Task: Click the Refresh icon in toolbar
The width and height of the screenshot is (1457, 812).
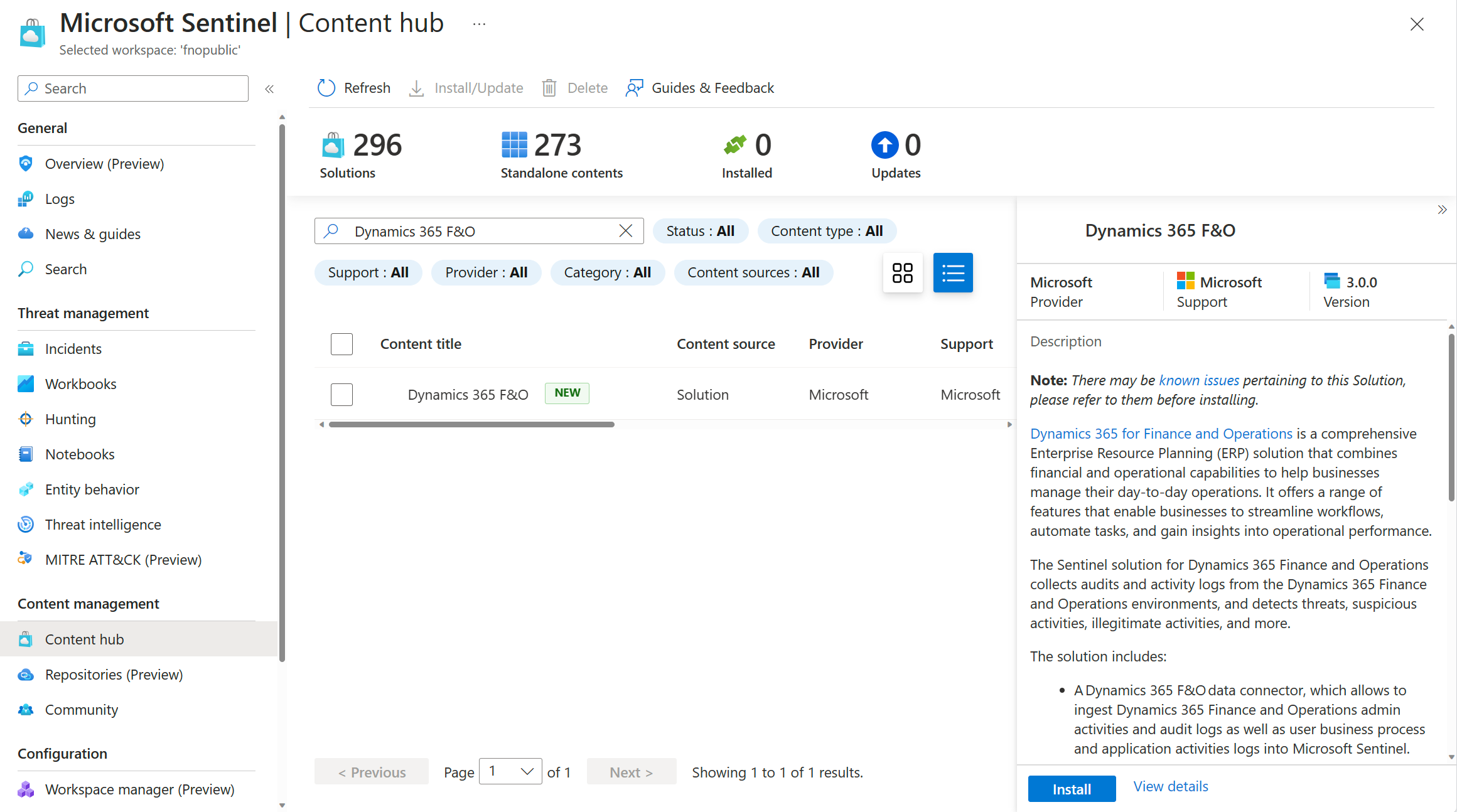Action: [x=326, y=88]
